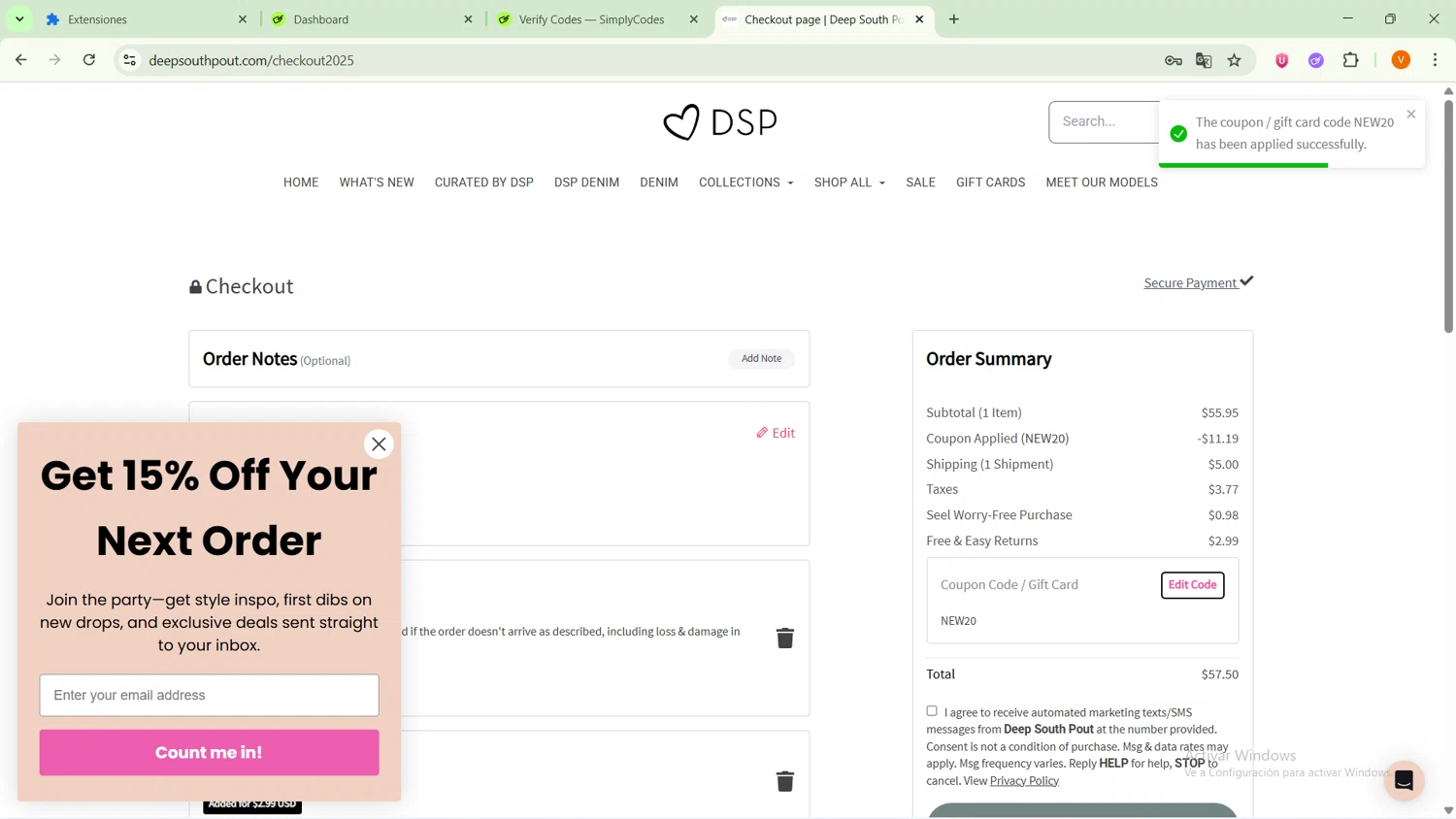Close the Checkout page tab
Screen dimensions: 1456x819
click(x=919, y=19)
